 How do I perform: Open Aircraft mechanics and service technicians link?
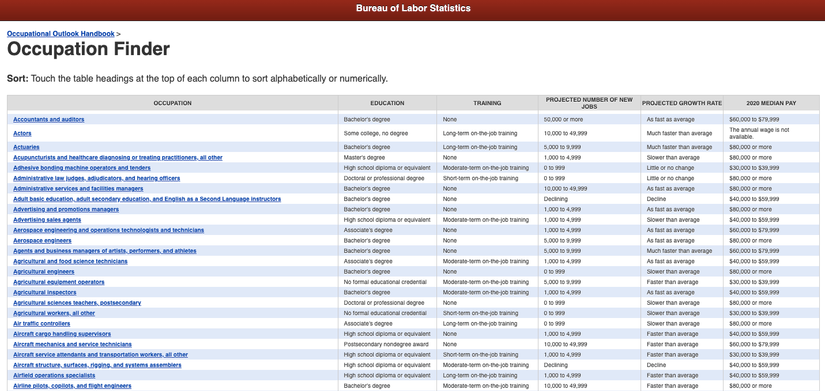pyautogui.click(x=72, y=344)
